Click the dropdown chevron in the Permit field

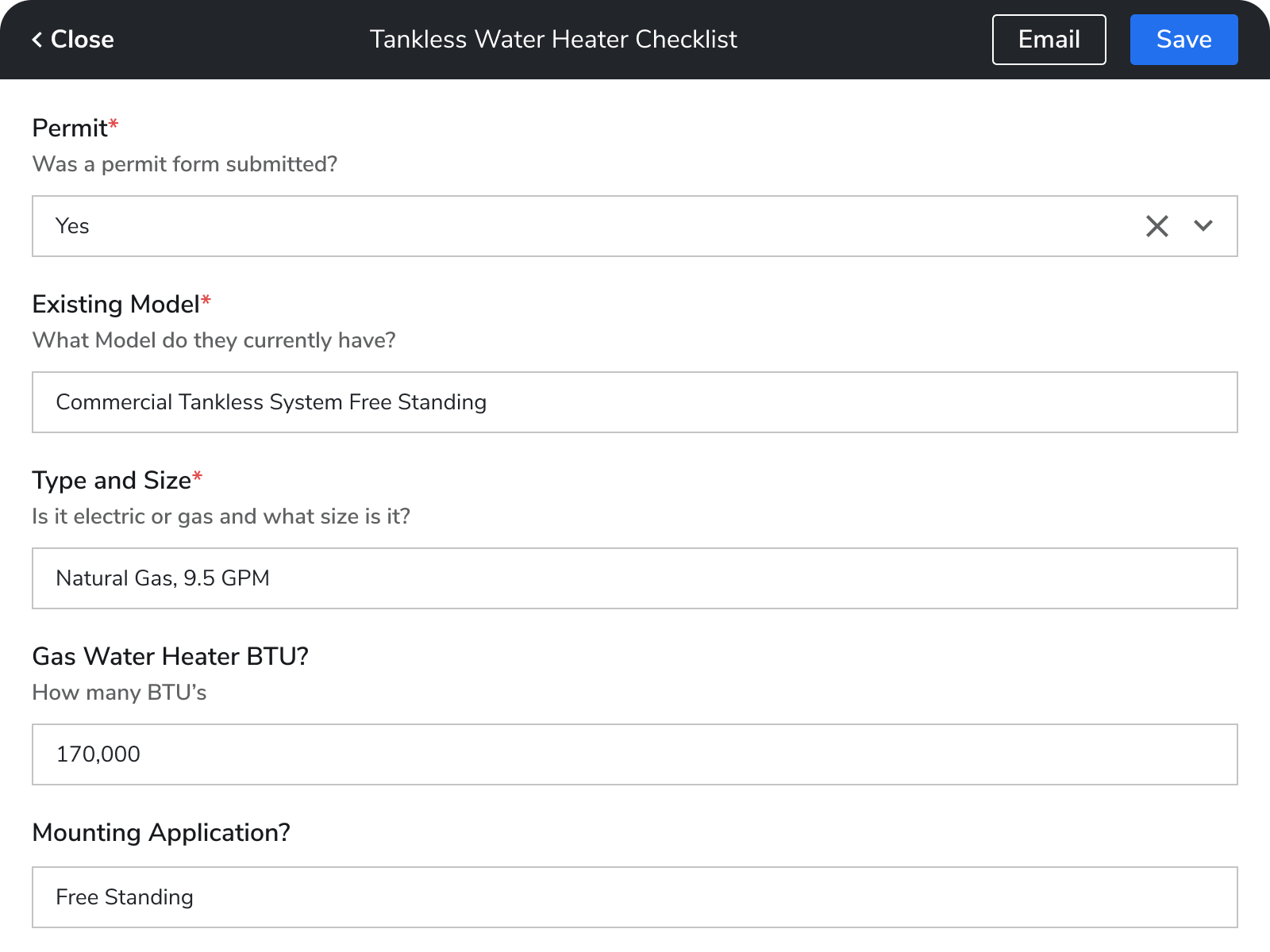tap(1203, 226)
